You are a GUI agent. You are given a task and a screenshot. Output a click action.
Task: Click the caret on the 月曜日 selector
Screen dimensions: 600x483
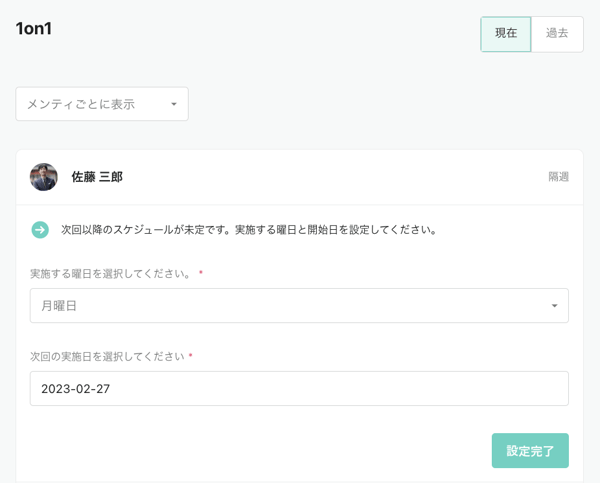554,306
